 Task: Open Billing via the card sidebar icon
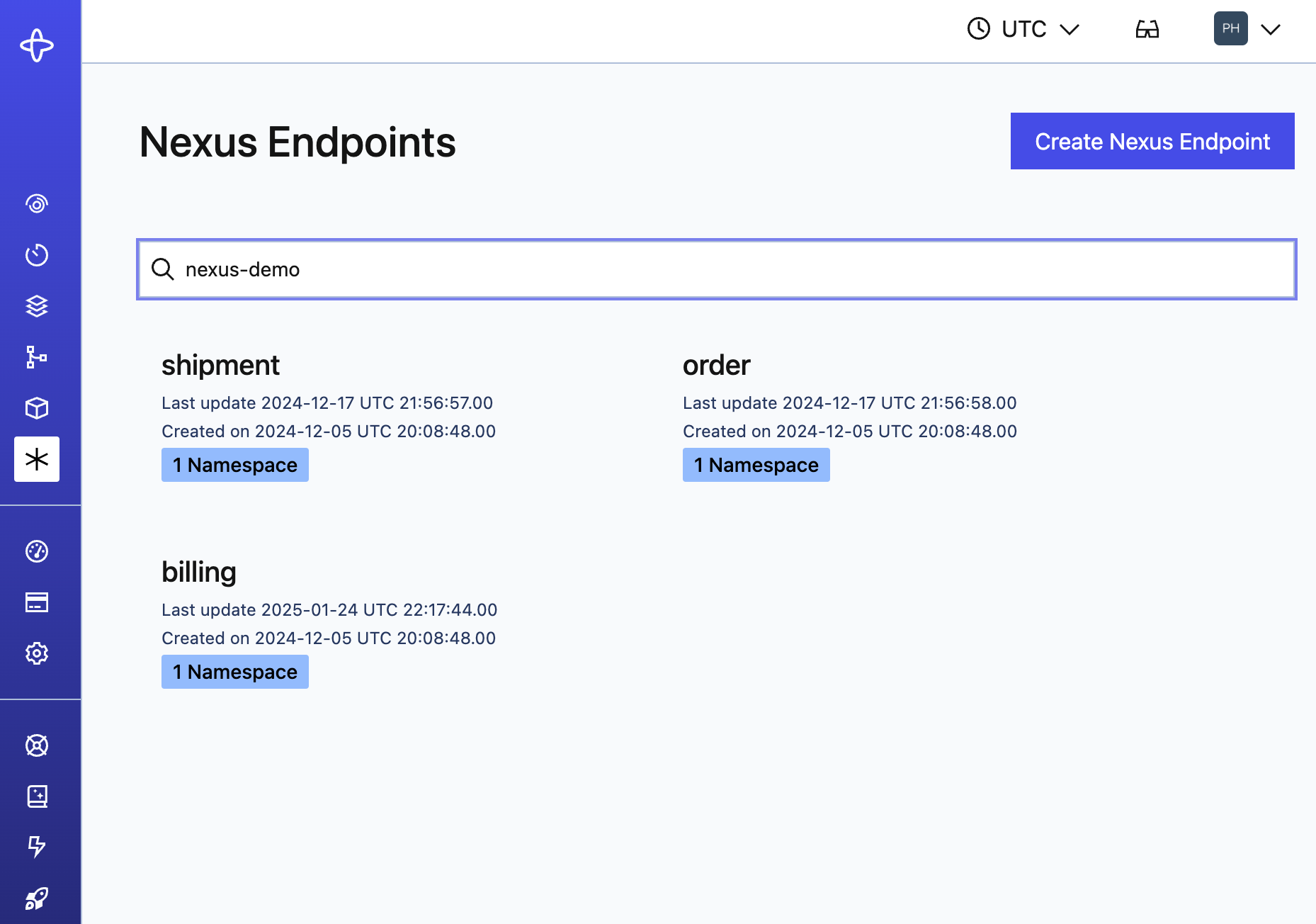[36, 602]
